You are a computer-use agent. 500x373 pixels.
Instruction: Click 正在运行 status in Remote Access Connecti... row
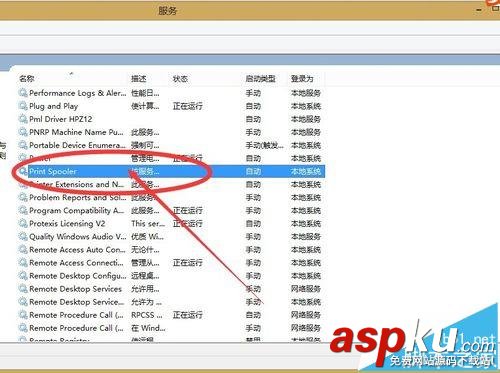[x=188, y=263]
